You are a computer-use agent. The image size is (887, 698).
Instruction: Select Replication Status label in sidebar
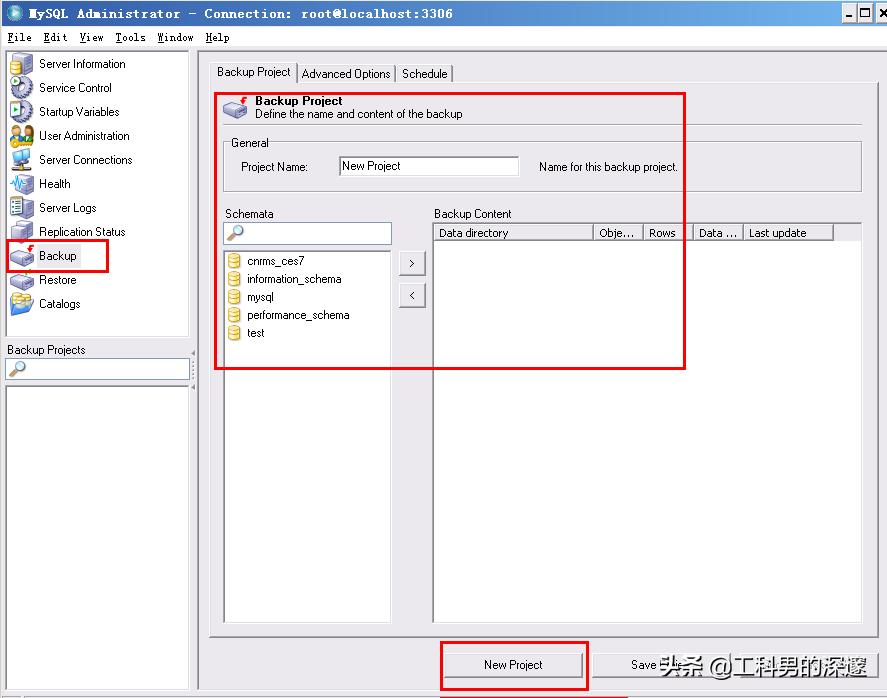(x=82, y=231)
